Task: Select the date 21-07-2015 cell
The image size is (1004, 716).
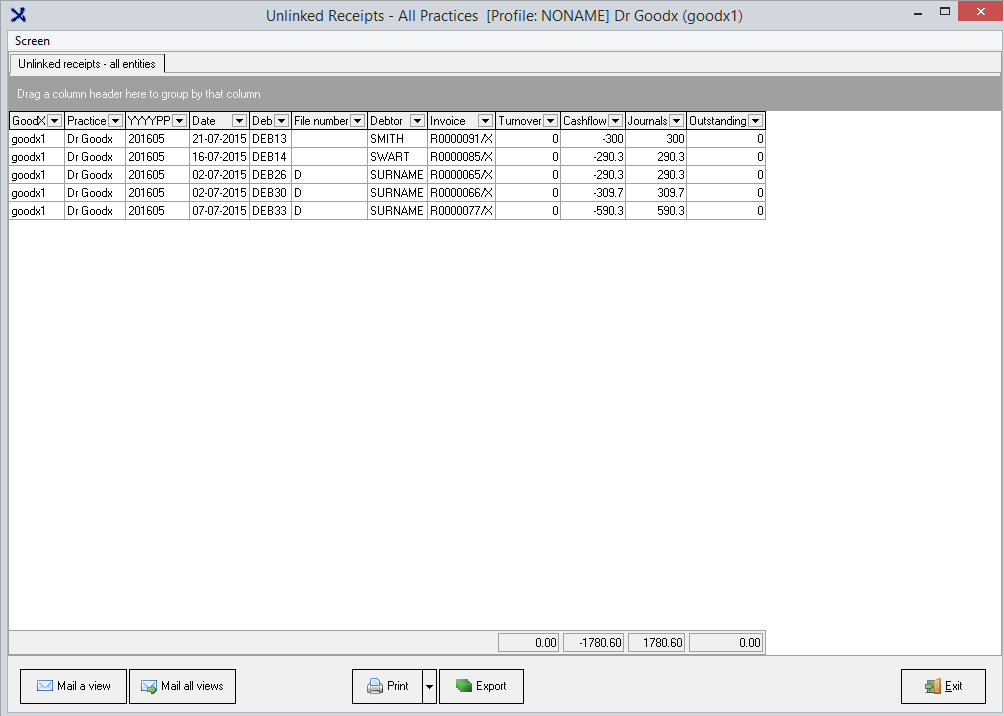Action: [220, 139]
